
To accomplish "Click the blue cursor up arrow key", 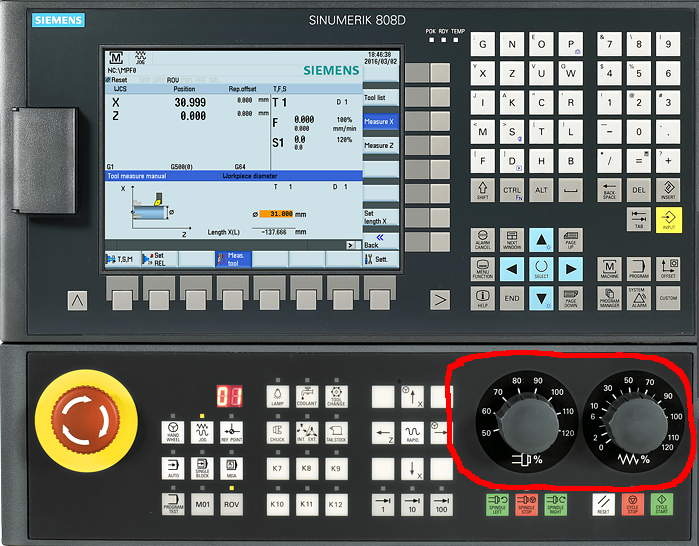I will click(541, 240).
